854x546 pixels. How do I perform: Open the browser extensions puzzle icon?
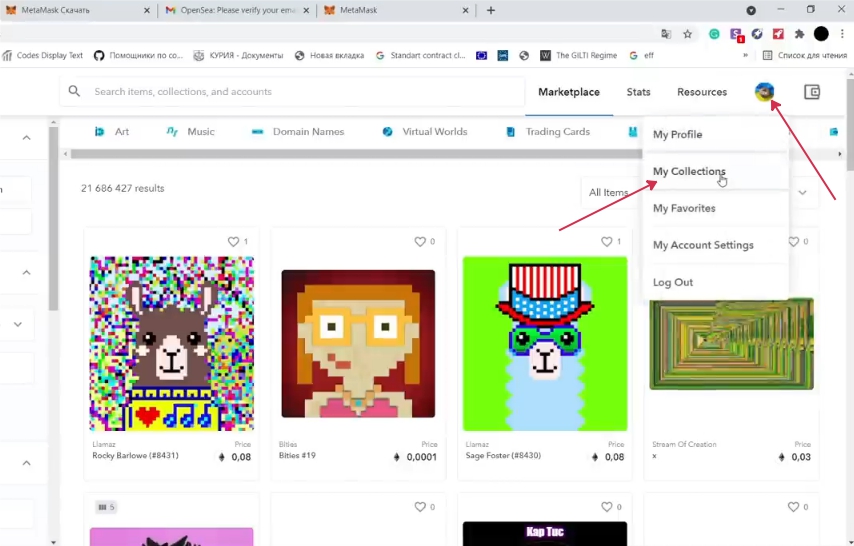pos(799,34)
